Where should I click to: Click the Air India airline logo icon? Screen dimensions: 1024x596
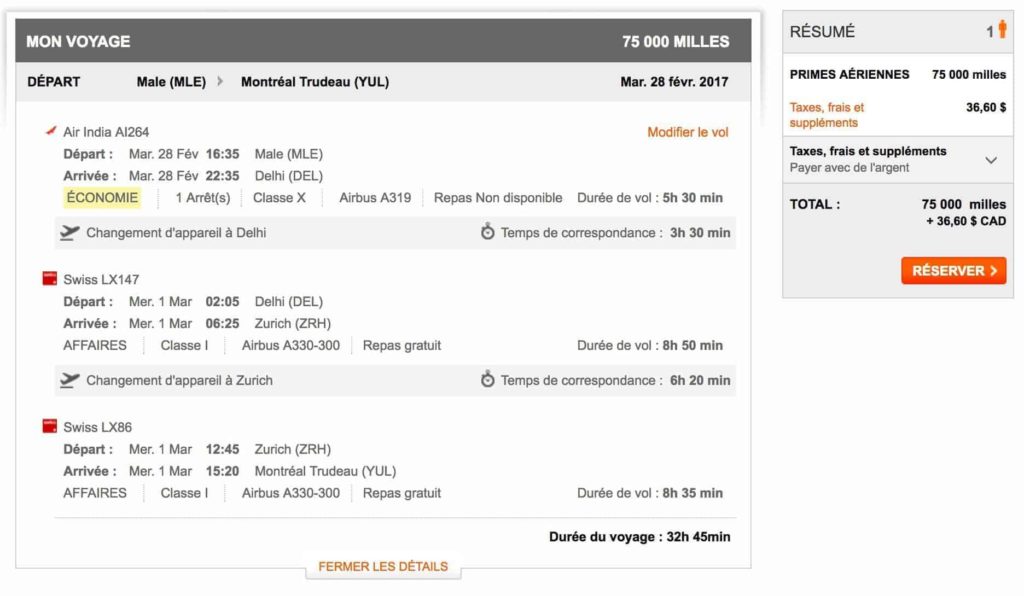click(51, 131)
